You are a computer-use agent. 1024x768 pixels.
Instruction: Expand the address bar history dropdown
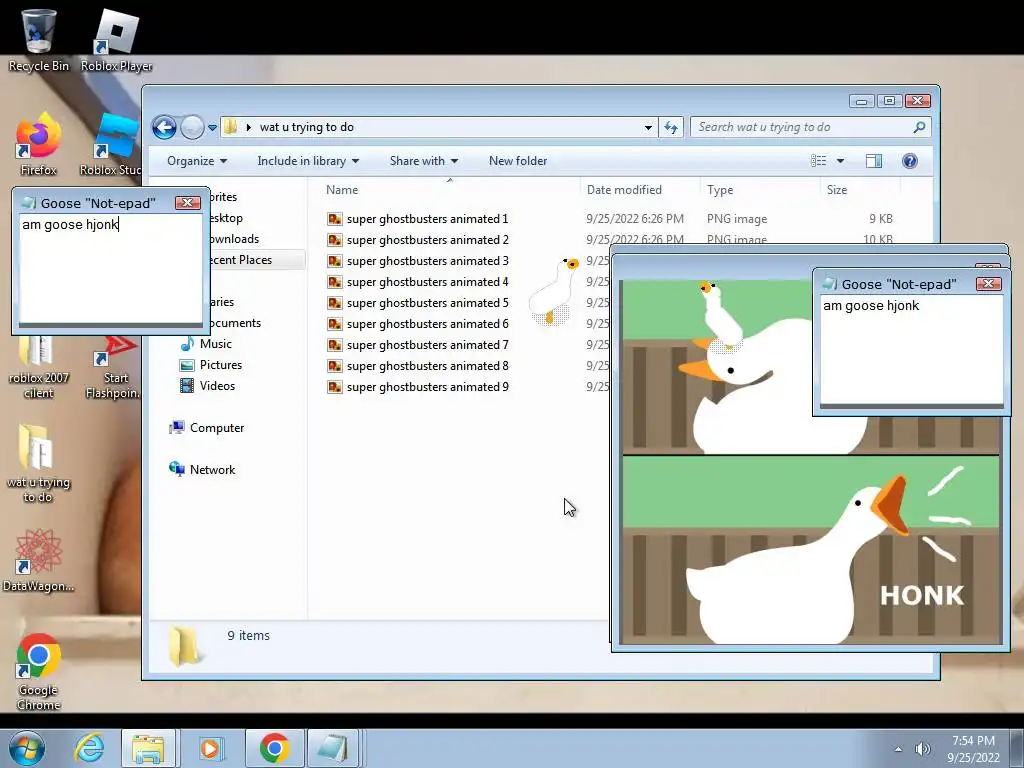click(648, 127)
